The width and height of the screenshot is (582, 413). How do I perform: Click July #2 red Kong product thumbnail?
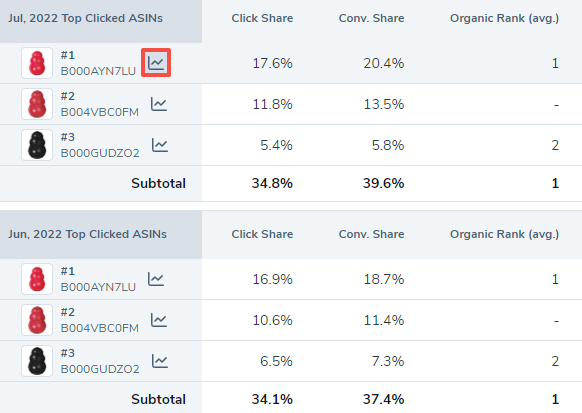click(37, 104)
